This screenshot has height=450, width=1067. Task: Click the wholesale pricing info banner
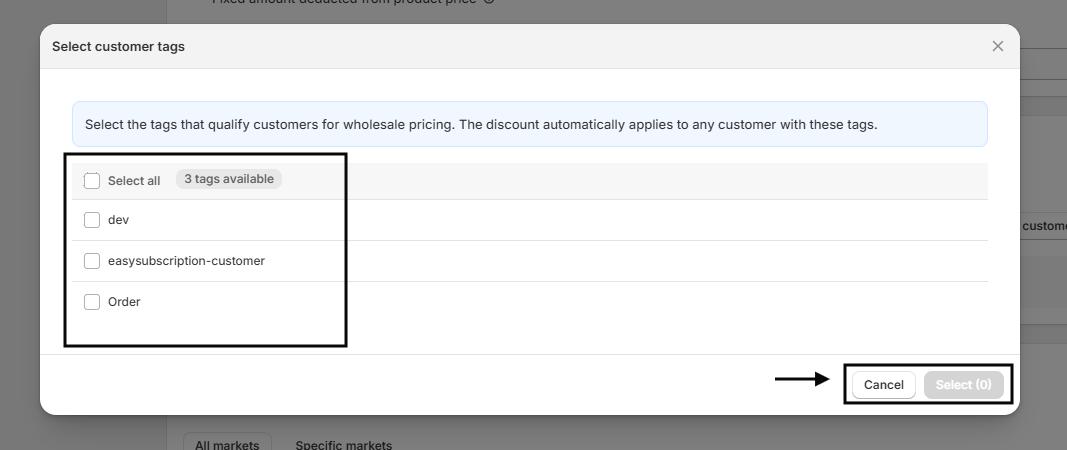pos(529,125)
